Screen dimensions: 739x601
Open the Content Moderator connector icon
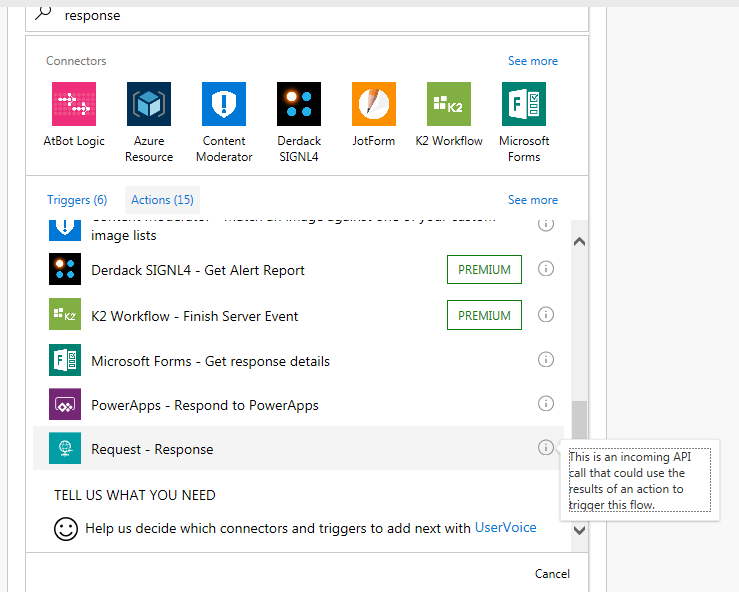tap(224, 104)
